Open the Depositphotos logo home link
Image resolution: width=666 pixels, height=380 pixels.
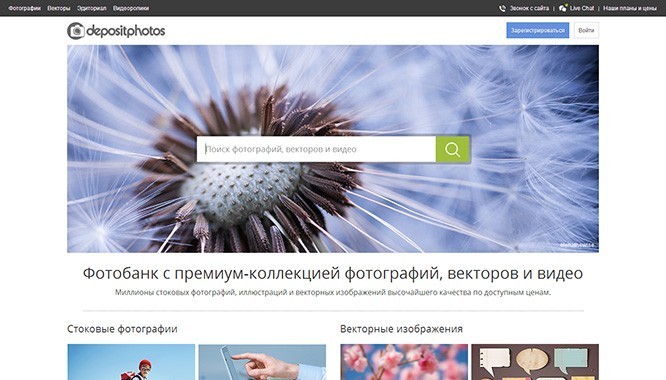point(116,31)
